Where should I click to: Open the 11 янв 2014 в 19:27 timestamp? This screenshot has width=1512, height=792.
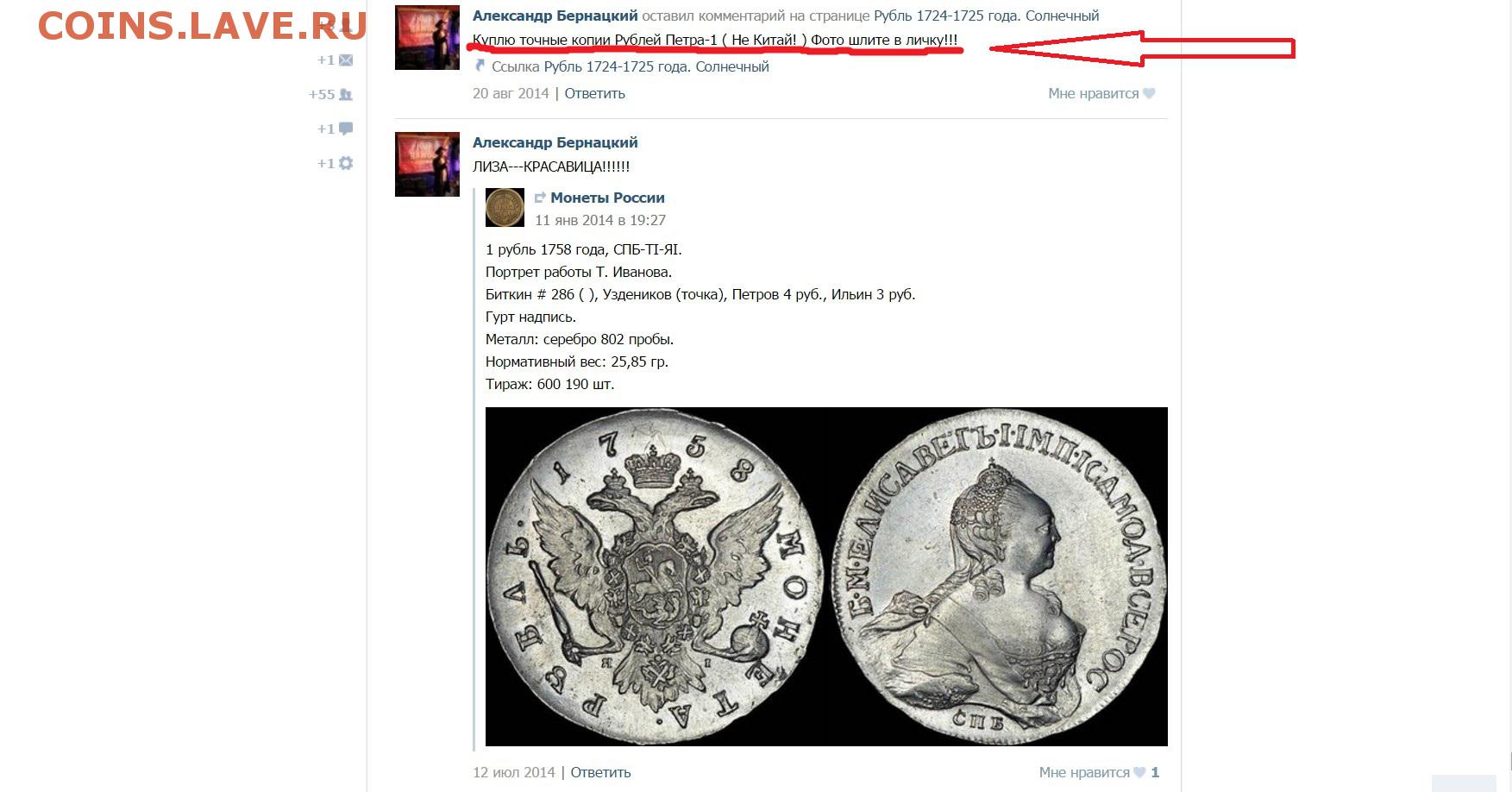(600, 220)
